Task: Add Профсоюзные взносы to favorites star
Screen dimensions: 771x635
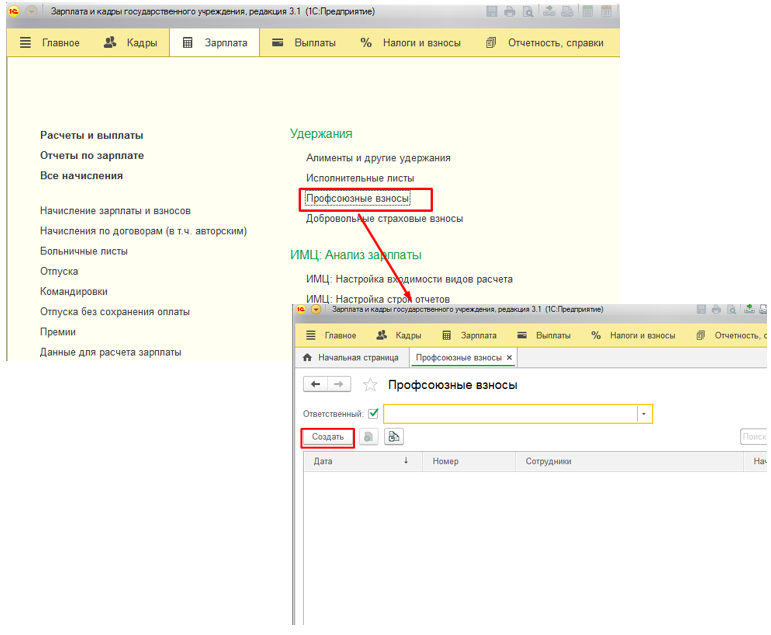Action: coord(370,385)
